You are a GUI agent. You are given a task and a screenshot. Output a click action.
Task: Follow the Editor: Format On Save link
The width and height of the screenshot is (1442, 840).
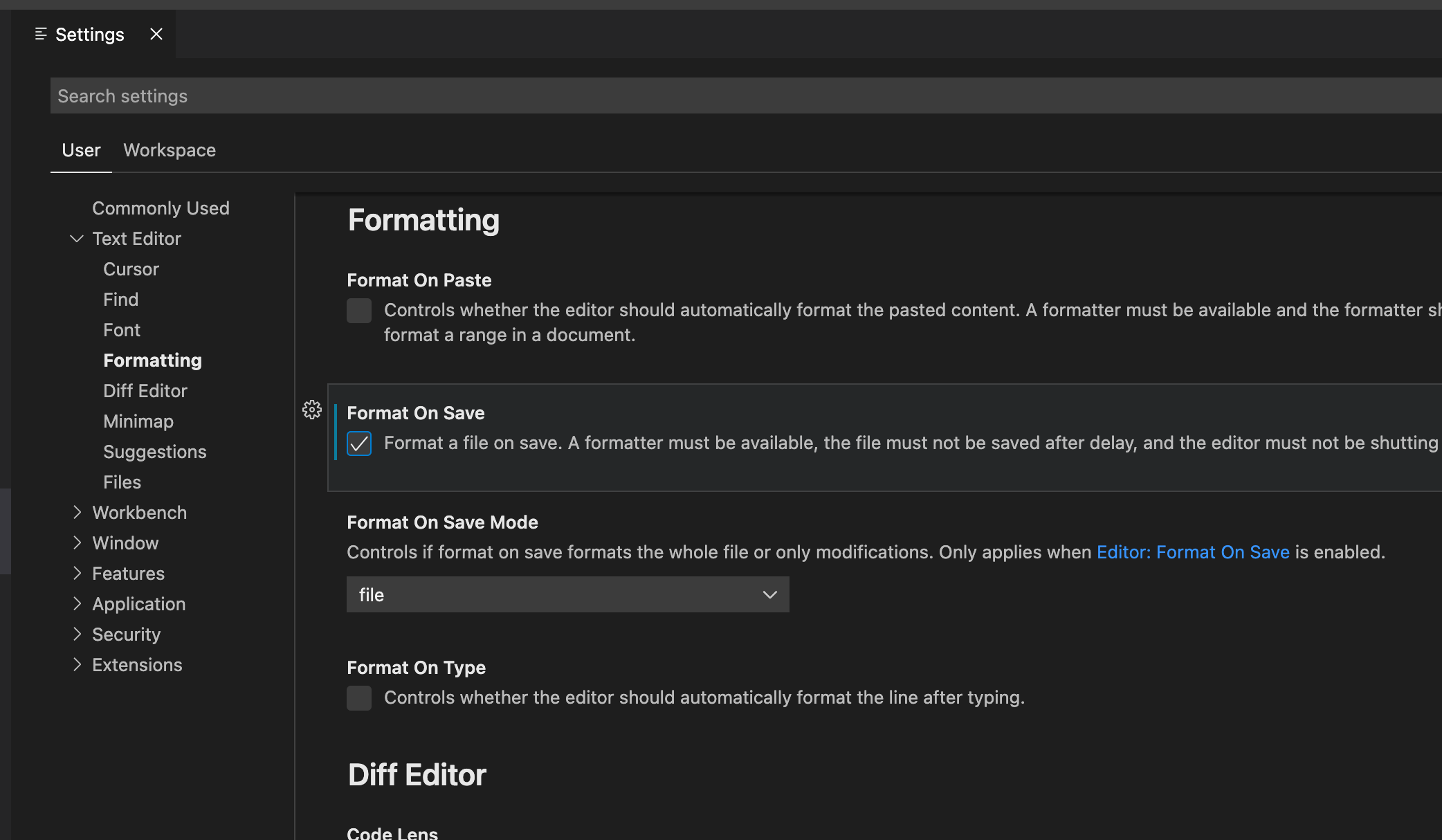1193,552
